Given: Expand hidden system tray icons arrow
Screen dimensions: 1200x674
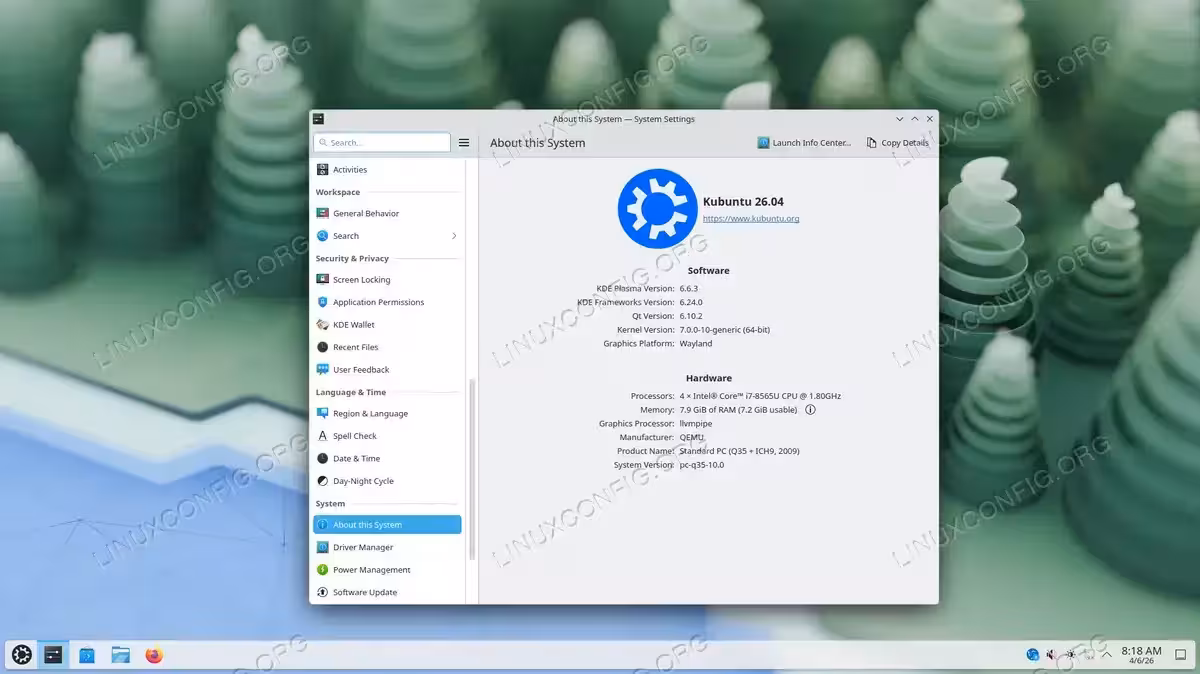Looking at the screenshot, I should click(x=1106, y=655).
